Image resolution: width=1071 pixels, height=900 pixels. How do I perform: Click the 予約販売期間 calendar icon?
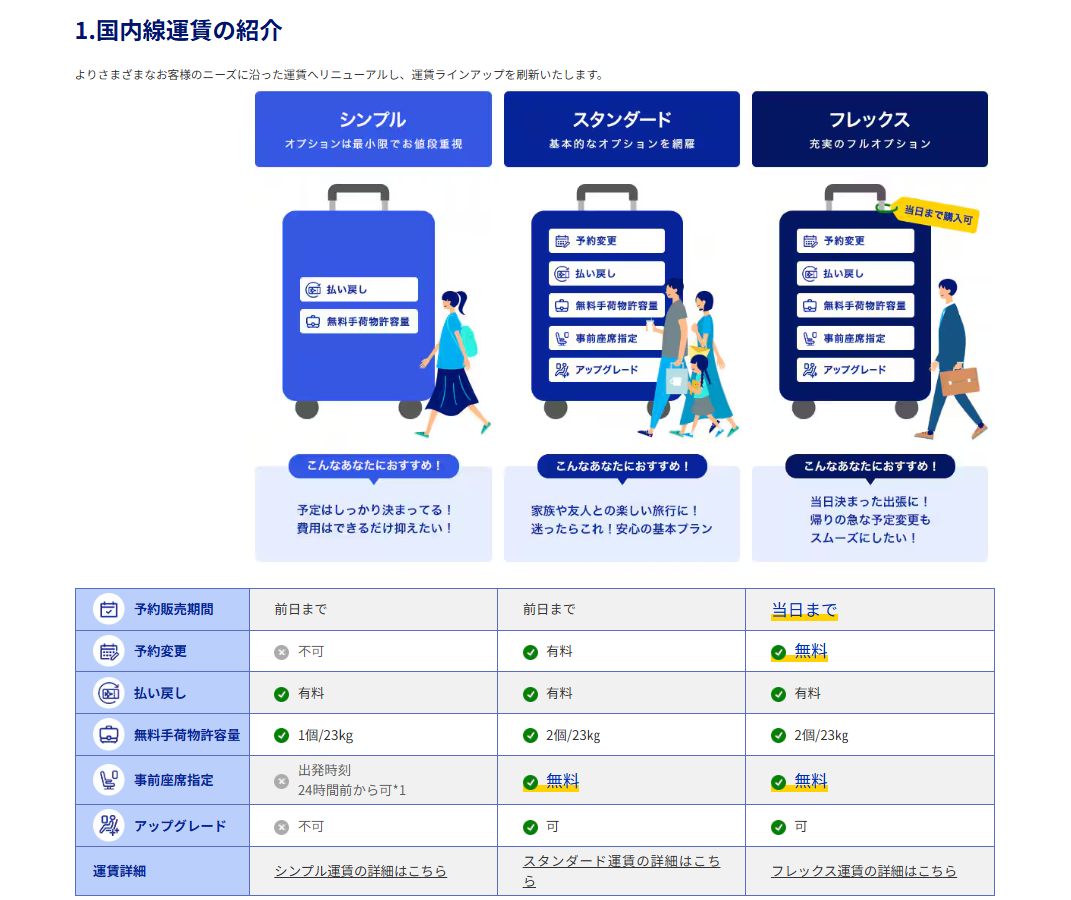(109, 609)
